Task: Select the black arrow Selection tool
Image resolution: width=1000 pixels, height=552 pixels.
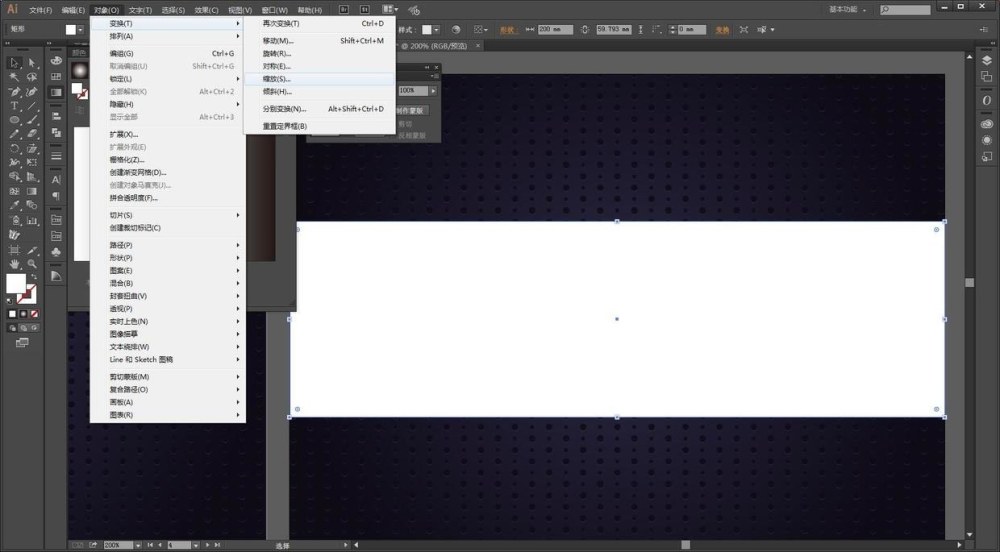Action: click(x=15, y=63)
